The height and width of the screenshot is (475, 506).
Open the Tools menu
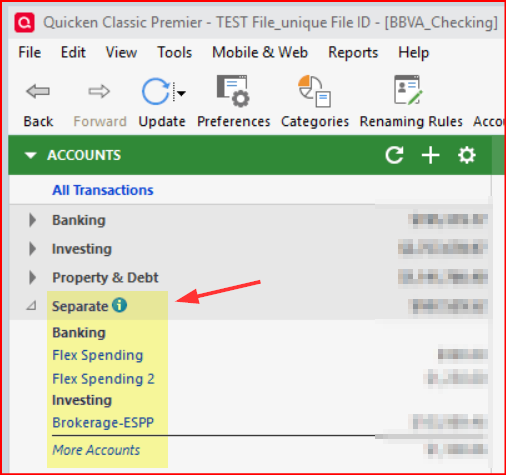(x=175, y=52)
